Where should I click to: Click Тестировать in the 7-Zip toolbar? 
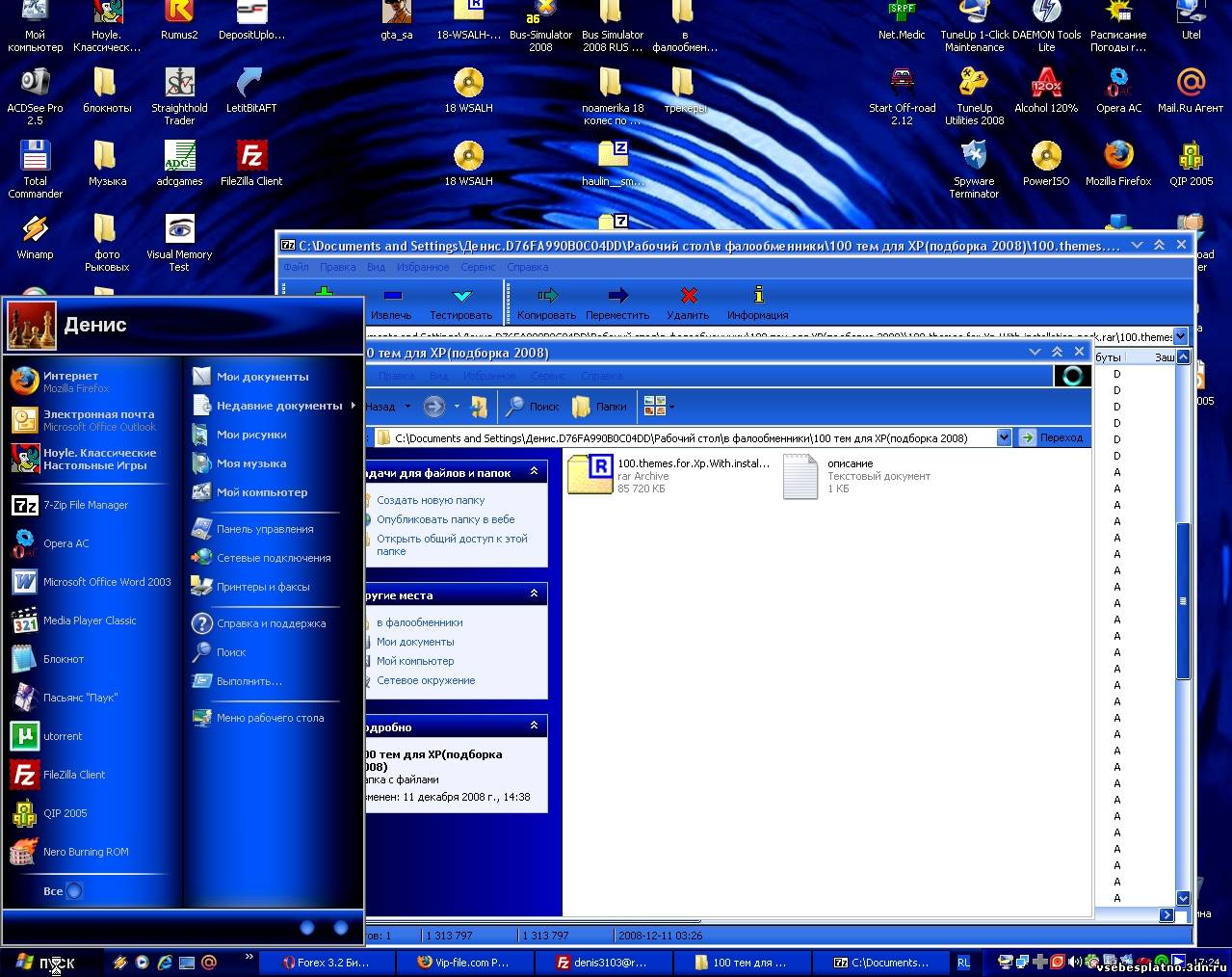[x=461, y=303]
